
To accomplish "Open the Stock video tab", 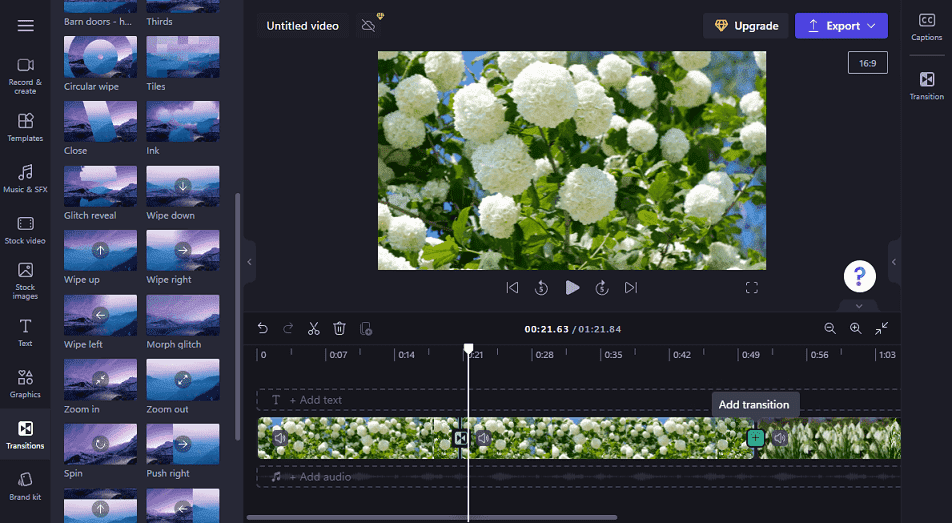I will click(x=25, y=230).
